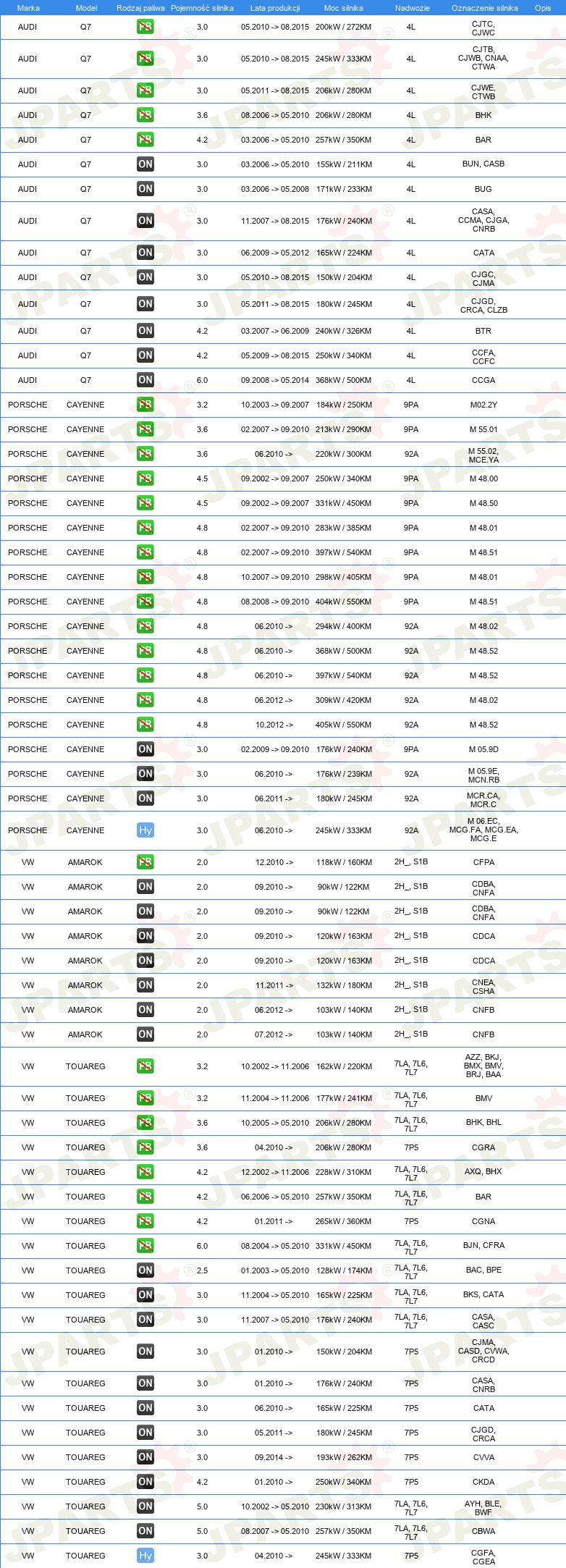The width and height of the screenshot is (566, 1568).
Task: Click power value 240kW / 326KM
Action: click(x=344, y=331)
